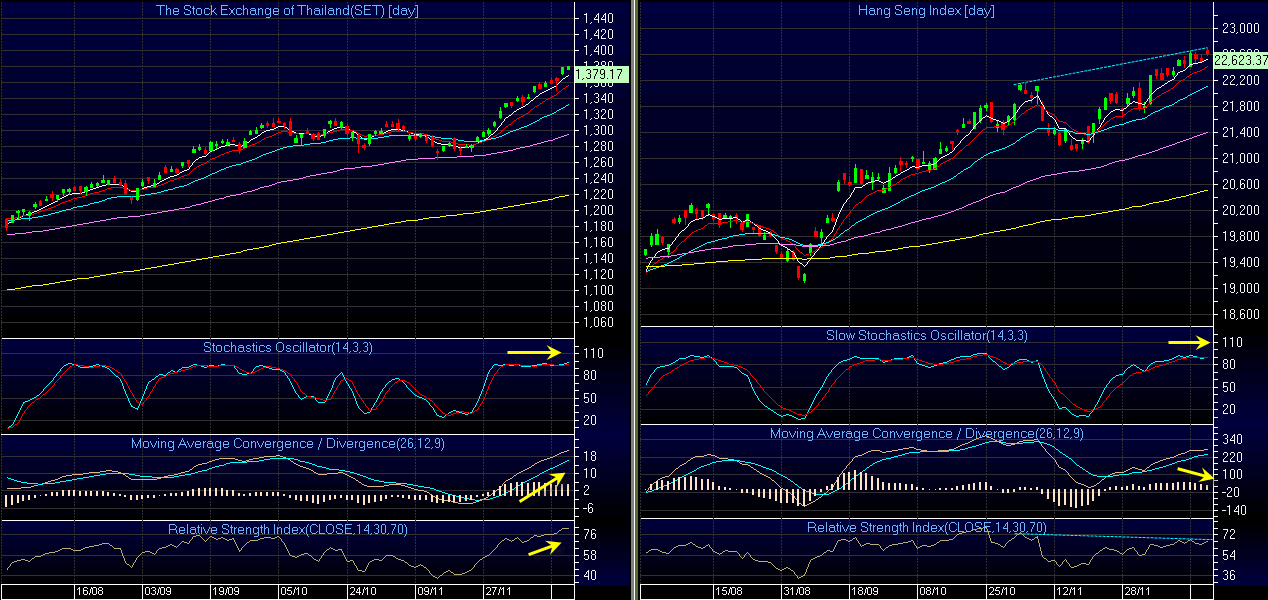Viewport: 1268px width, 600px height.
Task: Select the Hang Seng last price label 22,623.37
Action: pyautogui.click(x=1240, y=60)
